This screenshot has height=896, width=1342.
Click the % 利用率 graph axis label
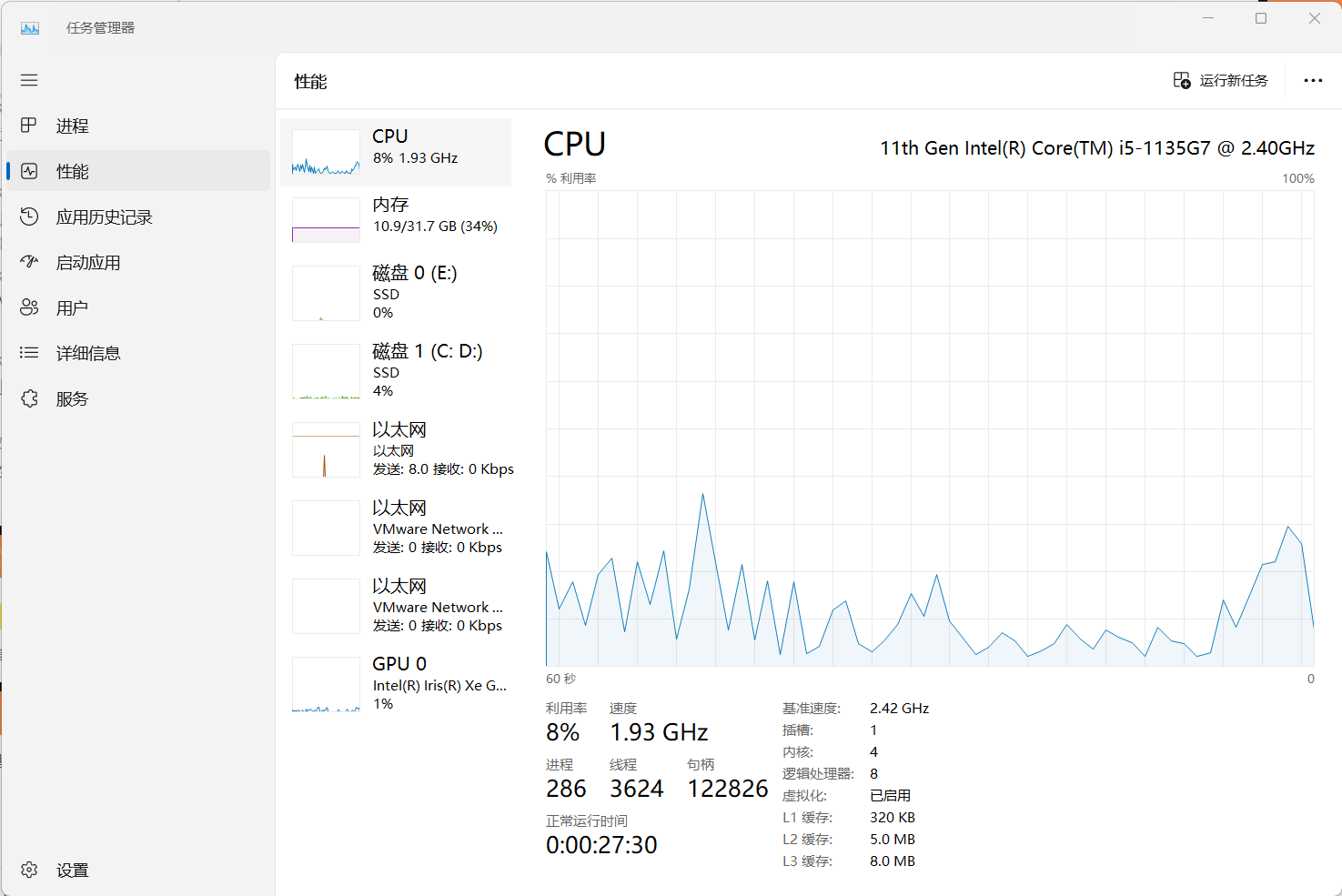(x=571, y=178)
